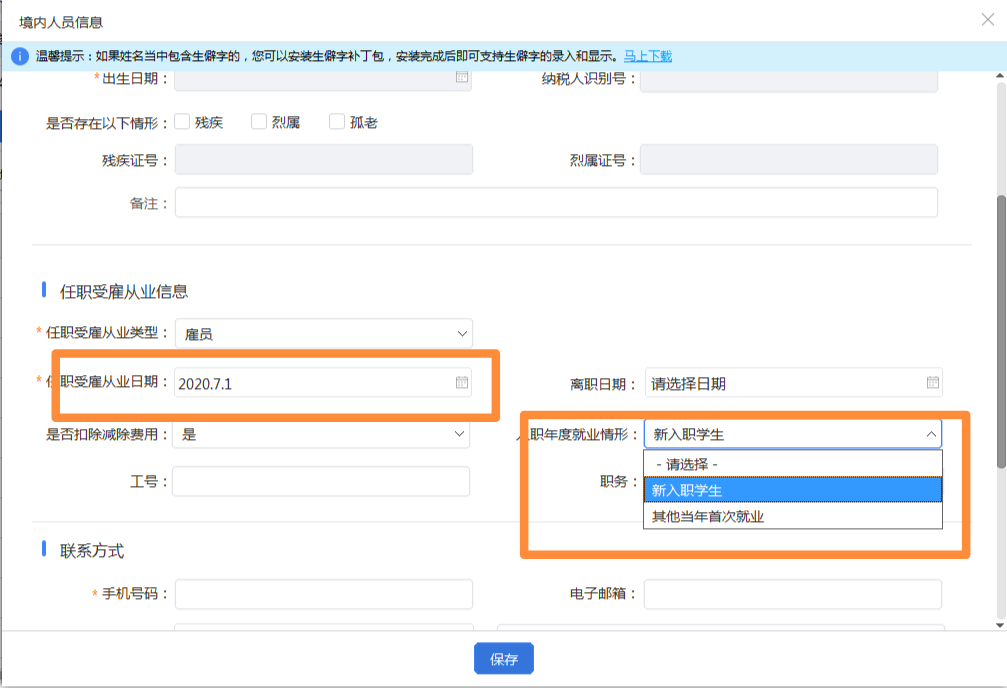Click the 出生日期 field

tap(323, 80)
